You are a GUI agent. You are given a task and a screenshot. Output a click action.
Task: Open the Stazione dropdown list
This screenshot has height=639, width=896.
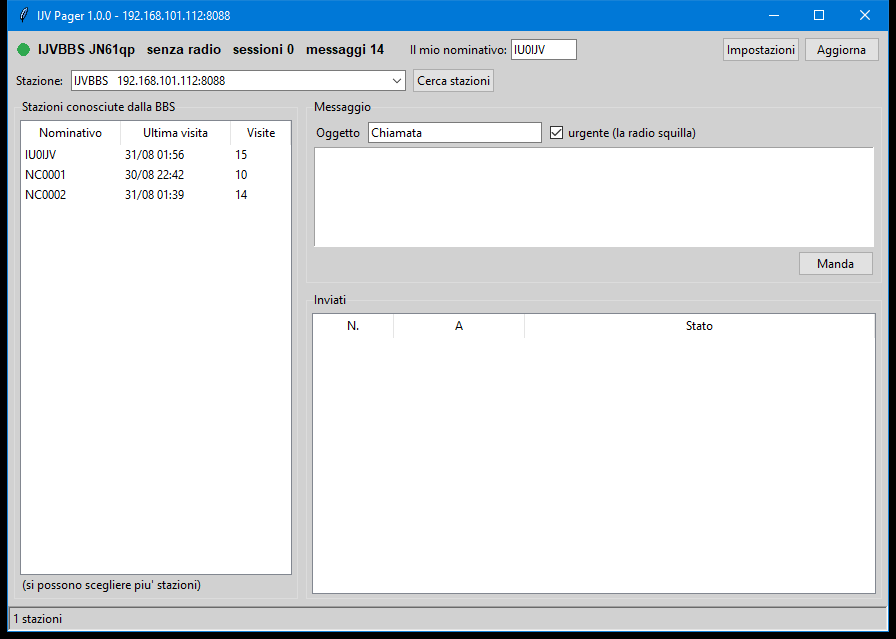397,81
